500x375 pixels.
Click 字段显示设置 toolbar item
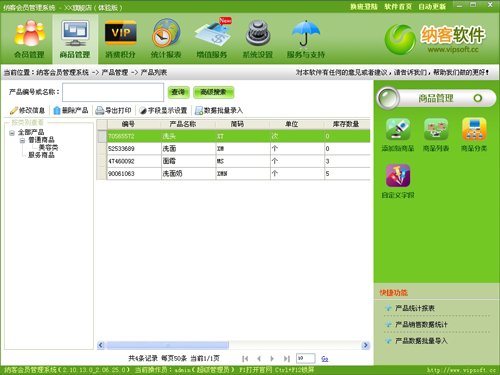tap(163, 110)
